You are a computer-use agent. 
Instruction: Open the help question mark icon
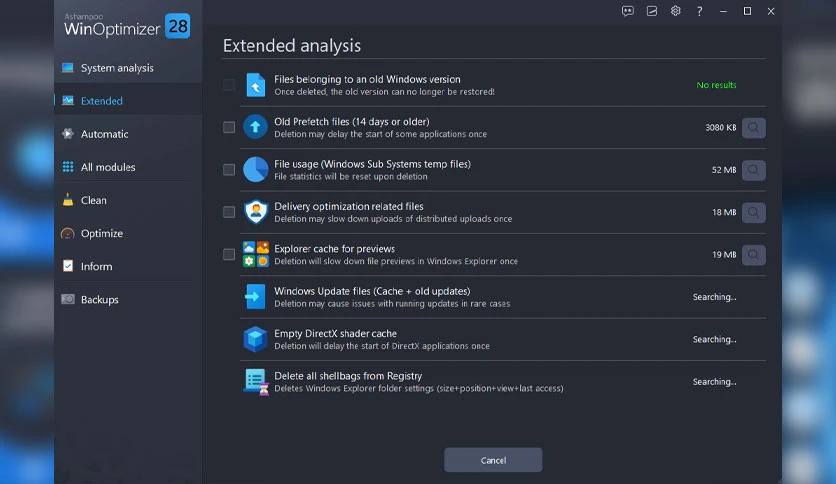(x=700, y=11)
